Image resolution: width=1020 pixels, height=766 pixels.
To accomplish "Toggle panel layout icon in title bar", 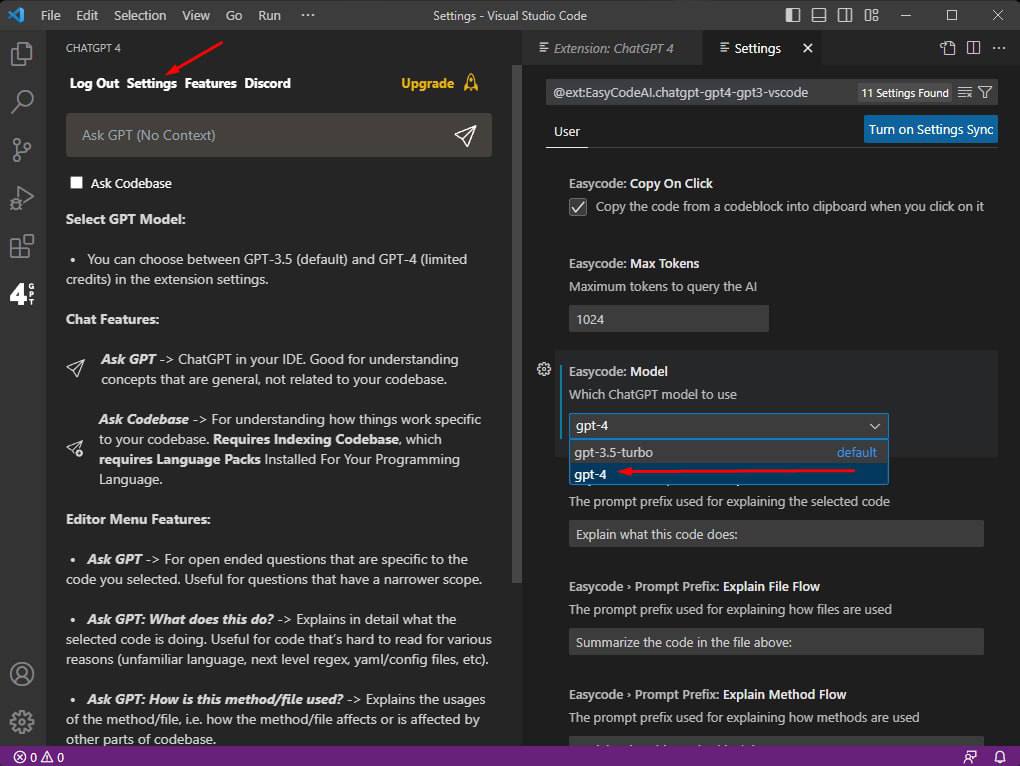I will click(x=818, y=15).
